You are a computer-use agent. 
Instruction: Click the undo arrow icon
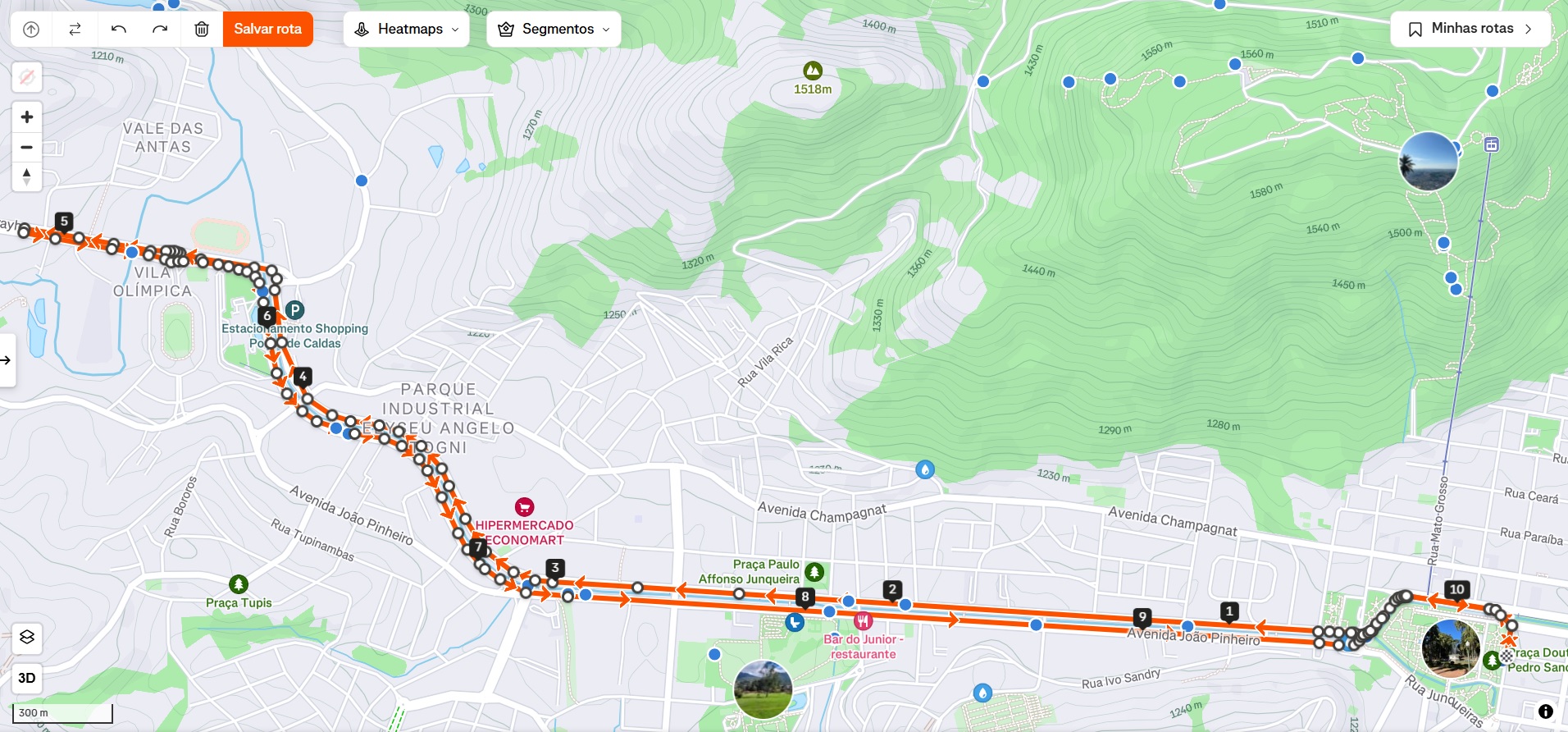118,29
